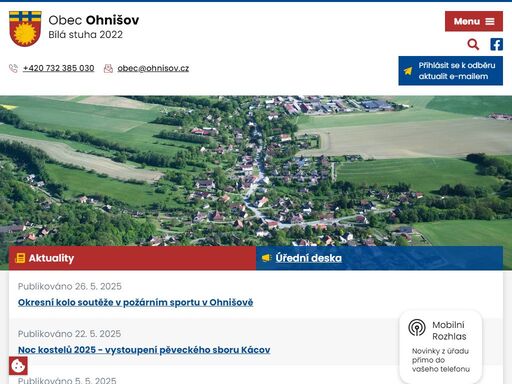512x384 pixels.
Task: Click the aerial village header photo
Action: point(256,171)
